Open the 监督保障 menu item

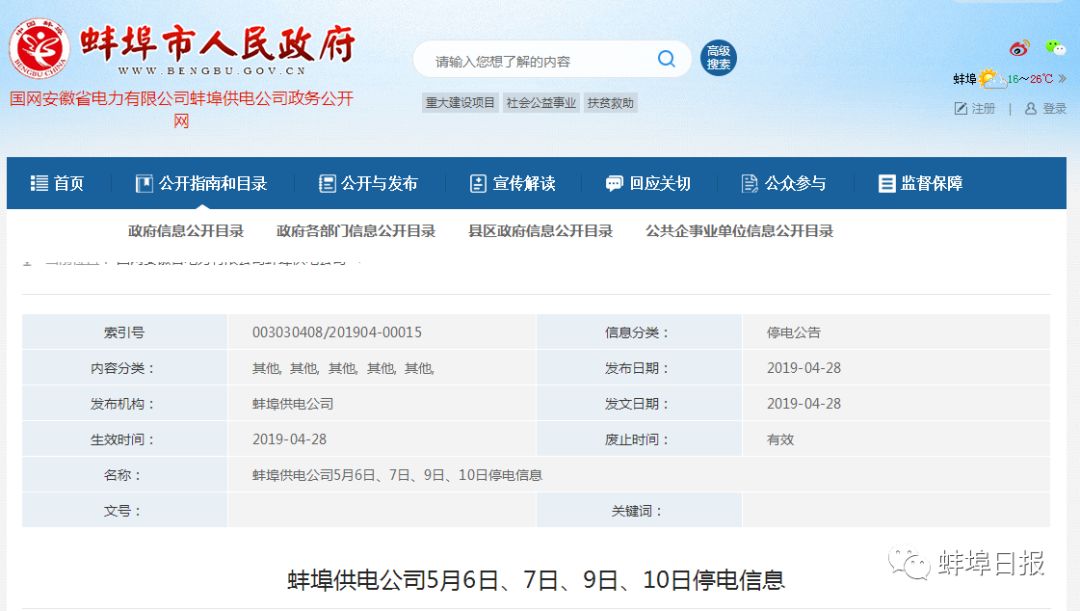click(x=920, y=183)
